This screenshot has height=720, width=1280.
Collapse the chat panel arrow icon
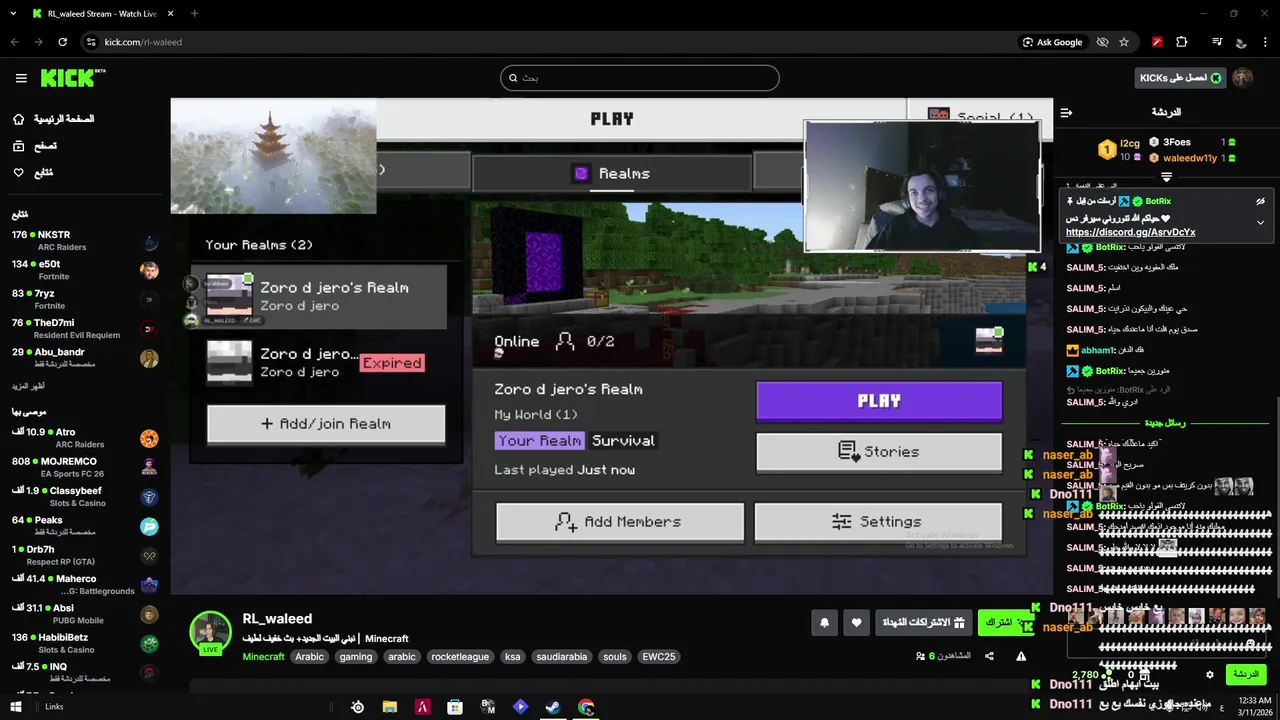click(x=1066, y=112)
